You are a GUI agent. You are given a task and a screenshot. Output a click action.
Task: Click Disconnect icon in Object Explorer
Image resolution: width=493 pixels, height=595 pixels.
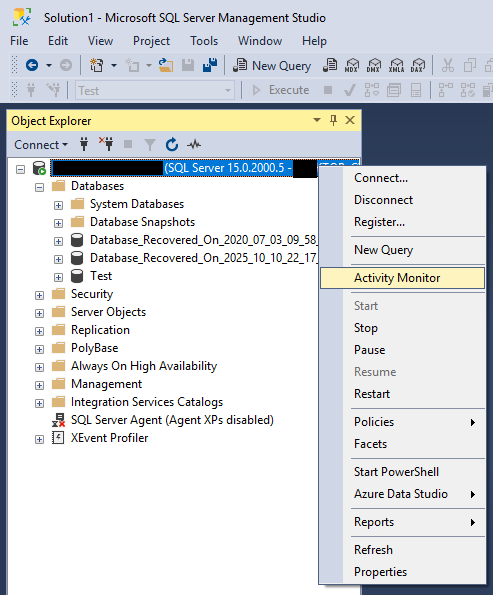106,144
